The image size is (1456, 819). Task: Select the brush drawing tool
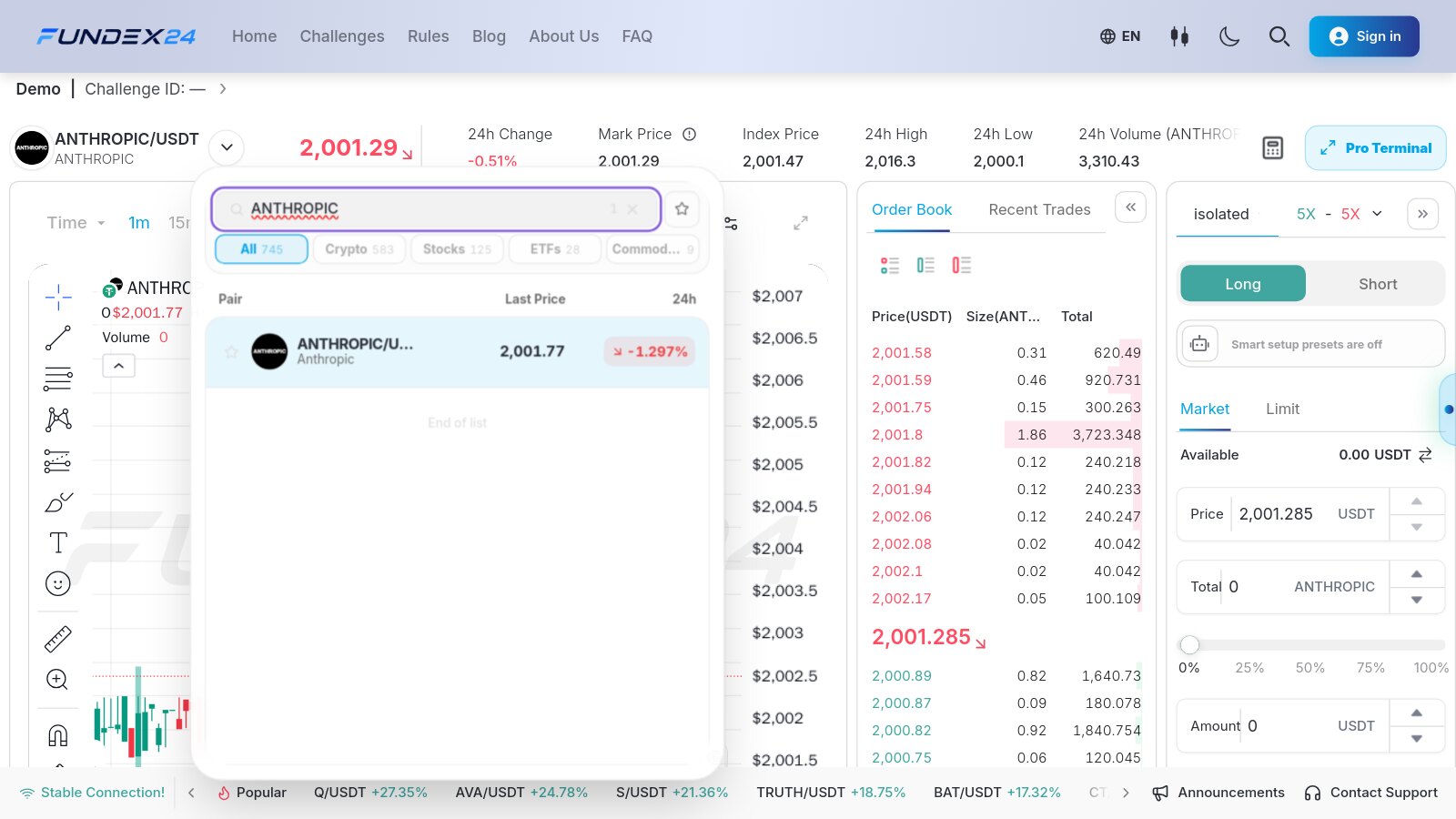[58, 502]
